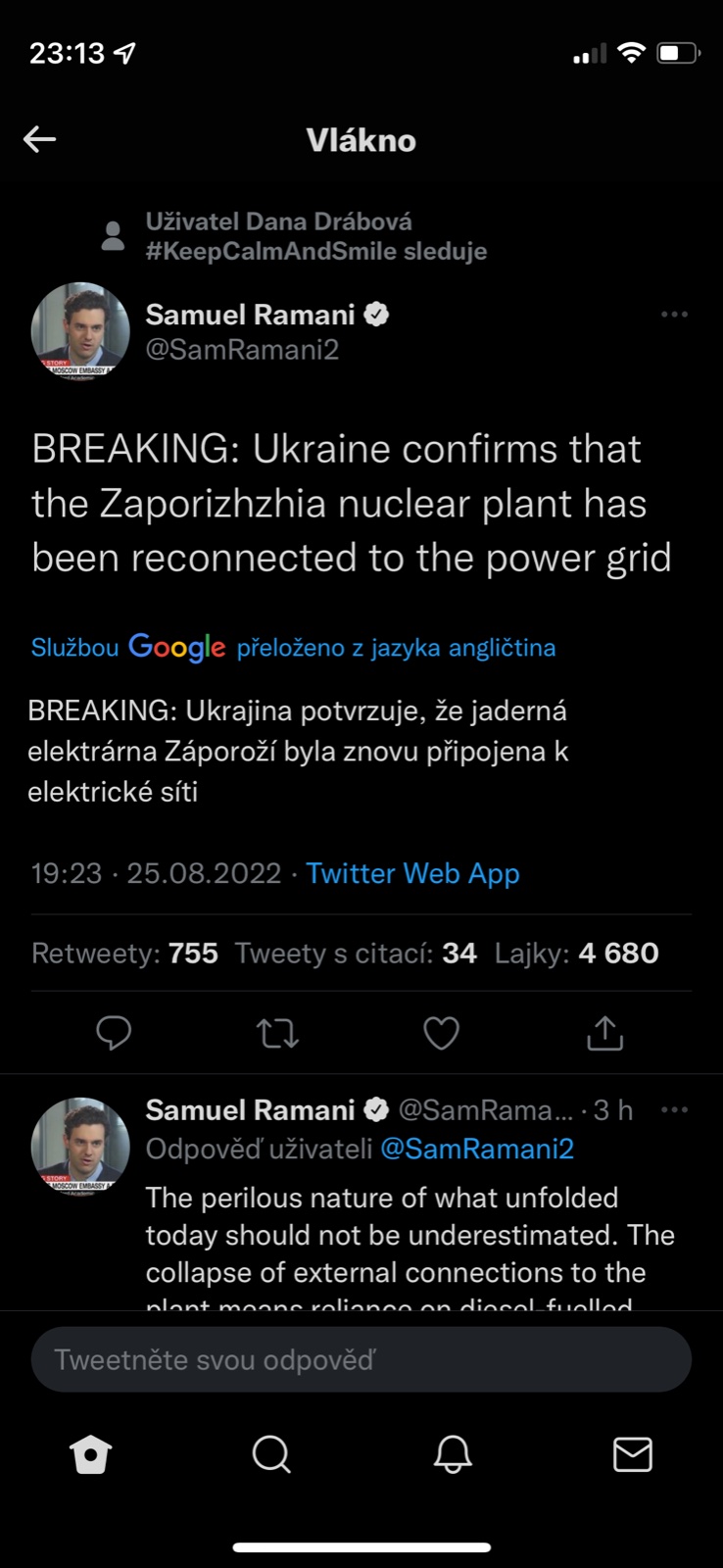723x1568 pixels.
Task: Tap the Twitter Web App link
Action: (412, 873)
